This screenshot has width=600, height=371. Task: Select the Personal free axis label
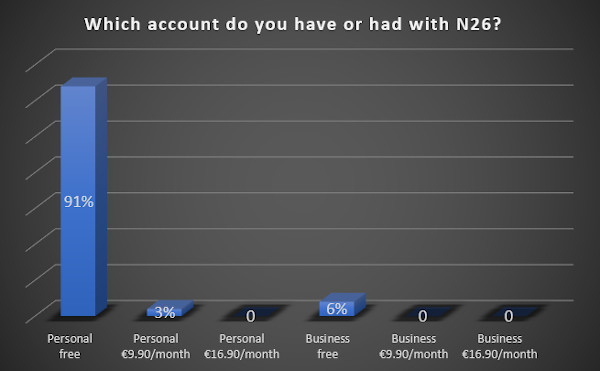click(70, 346)
